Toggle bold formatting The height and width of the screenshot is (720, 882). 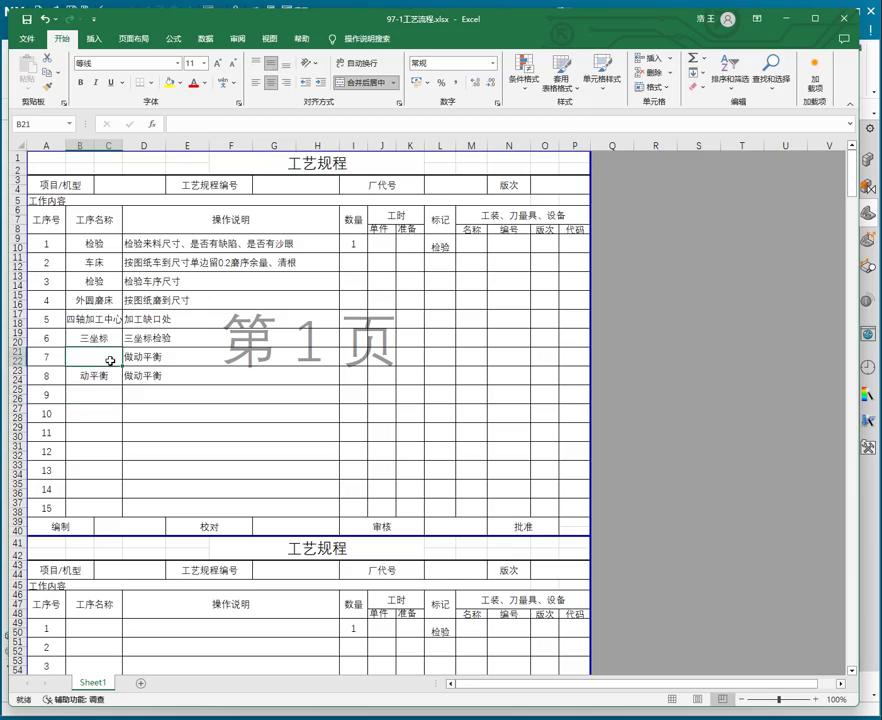coord(80,81)
